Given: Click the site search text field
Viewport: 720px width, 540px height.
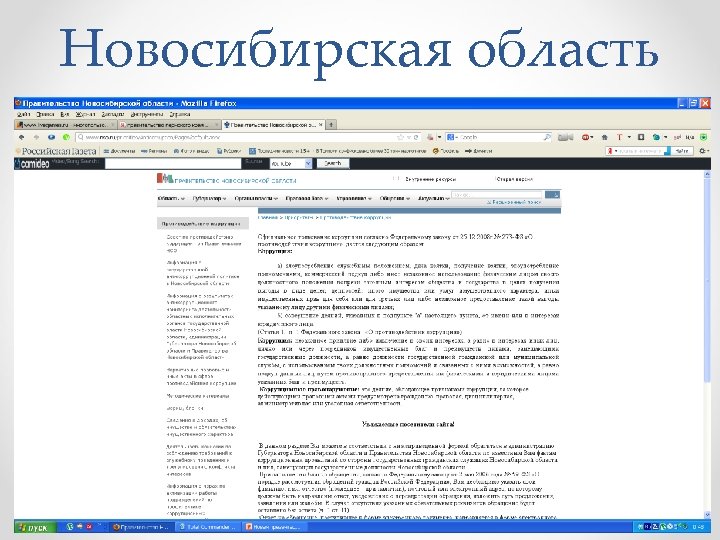Looking at the screenshot, I should click(497, 195).
